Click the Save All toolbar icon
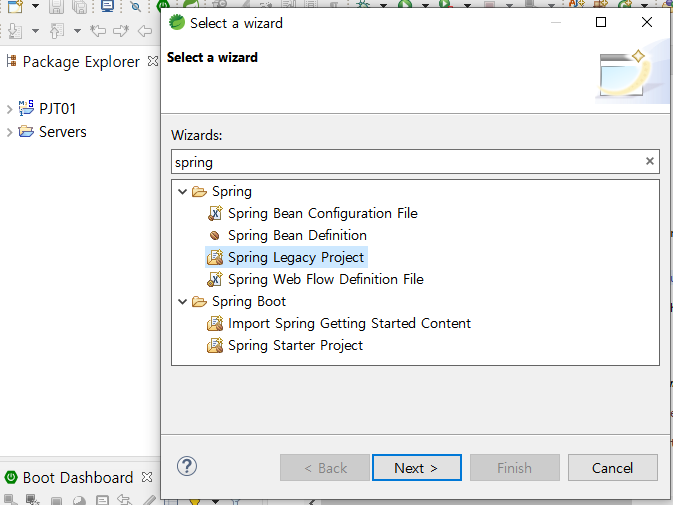Image resolution: width=673 pixels, height=505 pixels. [80, 6]
